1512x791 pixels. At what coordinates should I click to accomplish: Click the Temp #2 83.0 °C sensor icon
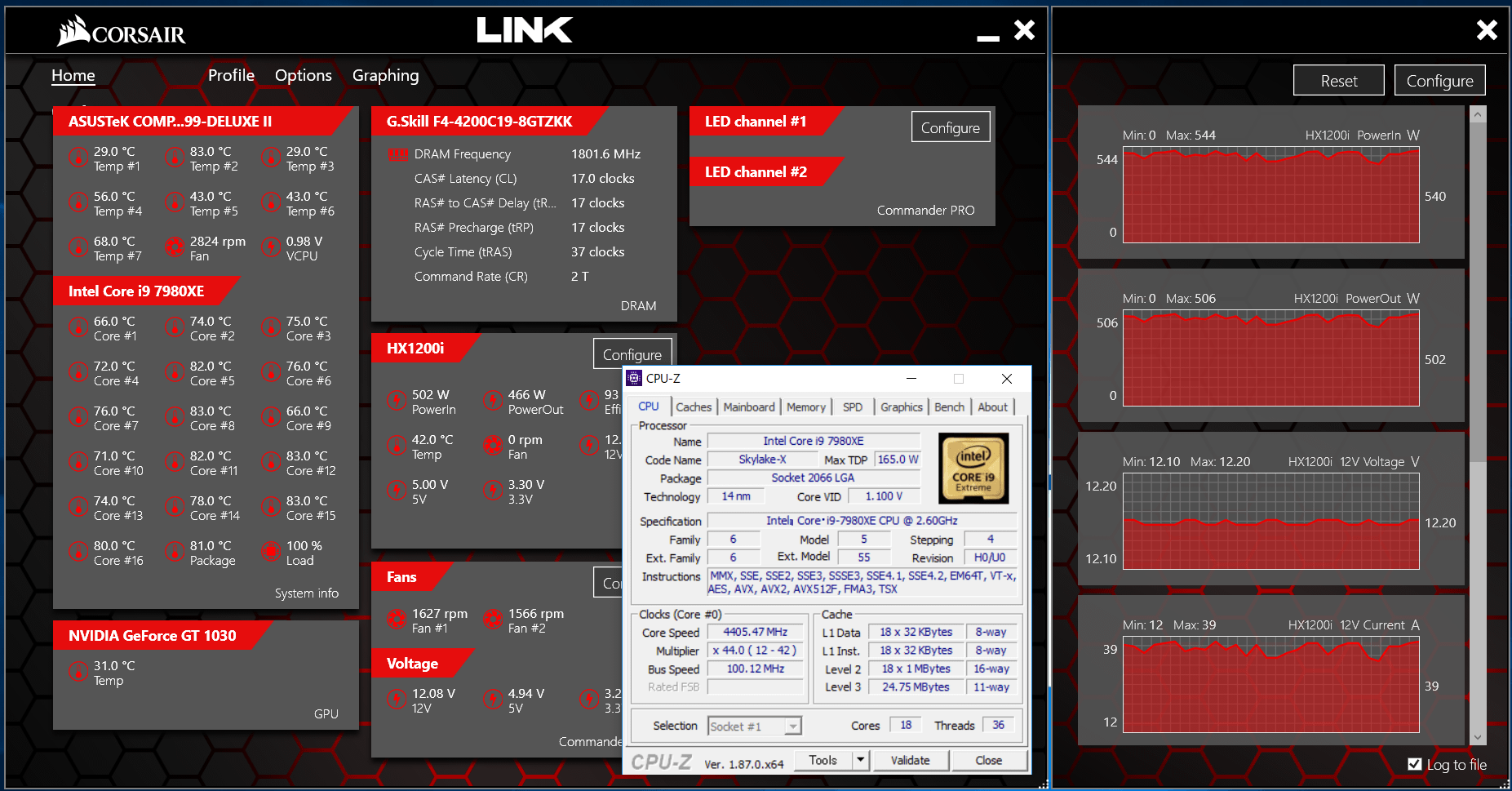[174, 157]
